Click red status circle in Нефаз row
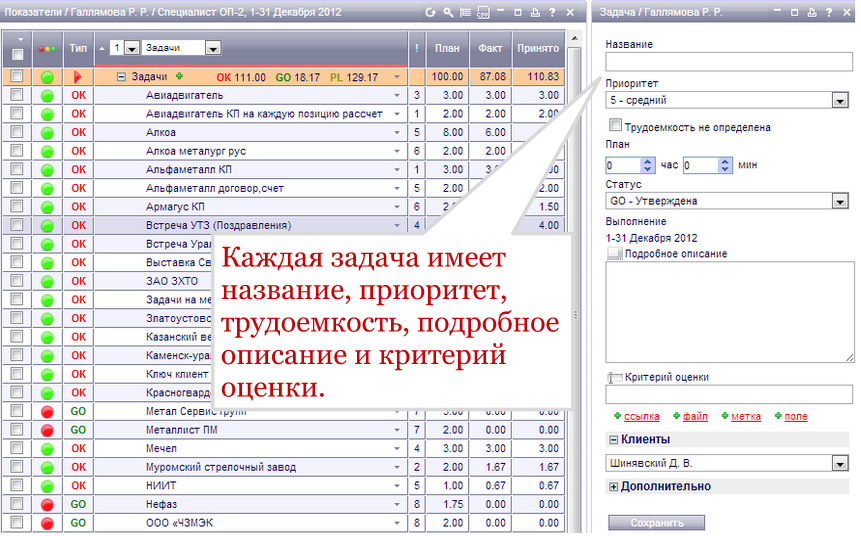The image size is (861, 536). 47,505
